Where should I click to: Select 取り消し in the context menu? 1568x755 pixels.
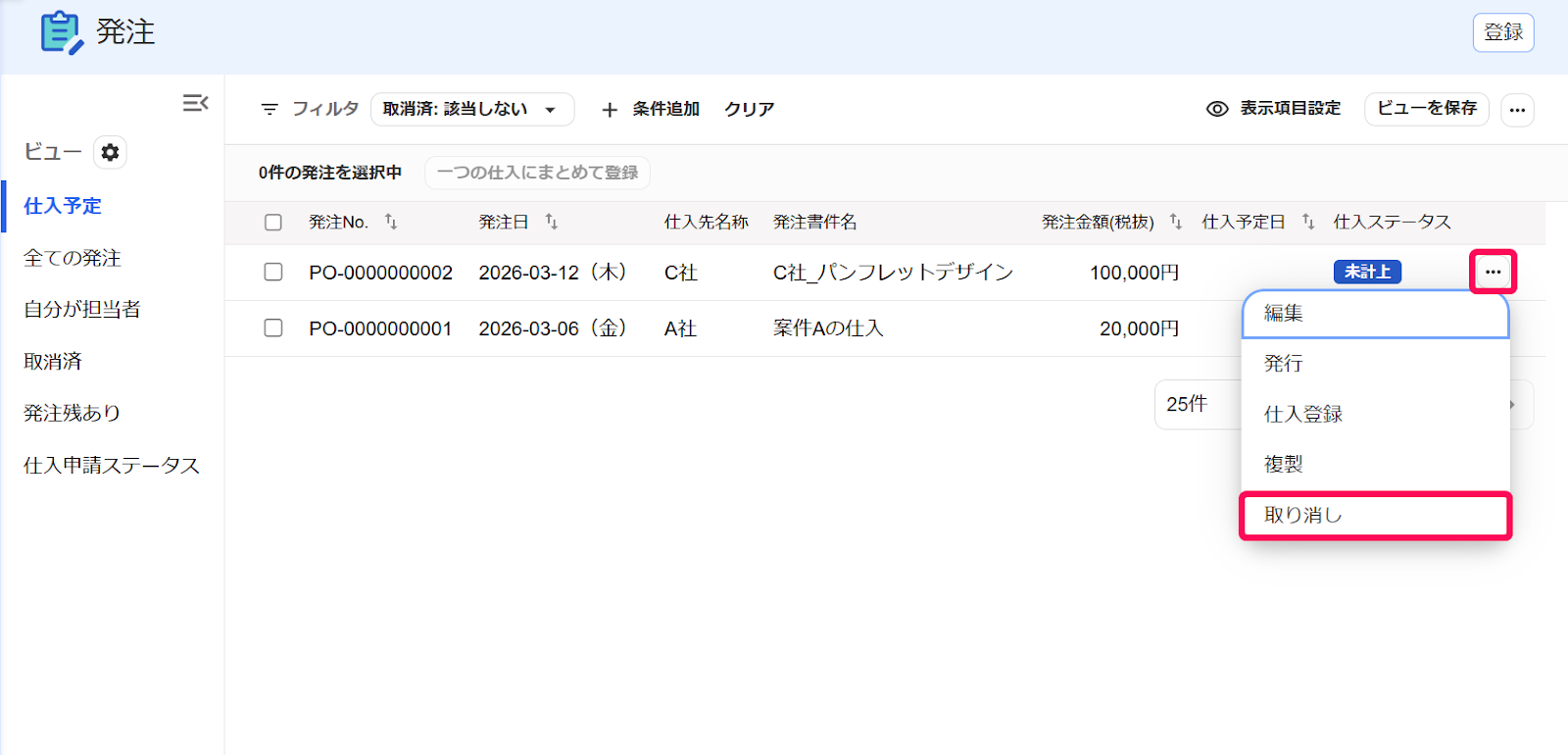pos(1375,515)
